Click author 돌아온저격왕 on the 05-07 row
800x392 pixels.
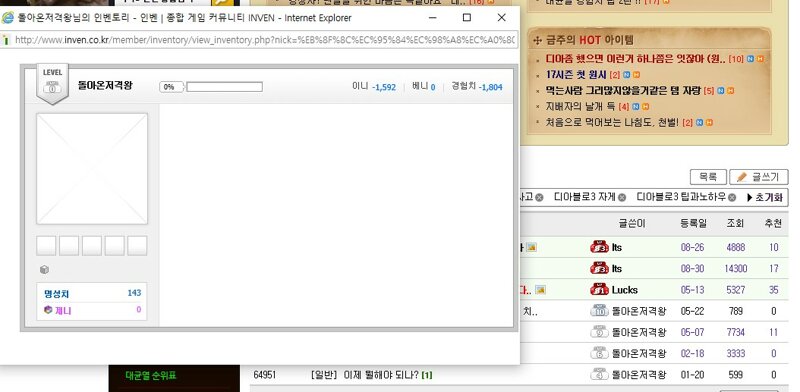tap(639, 332)
